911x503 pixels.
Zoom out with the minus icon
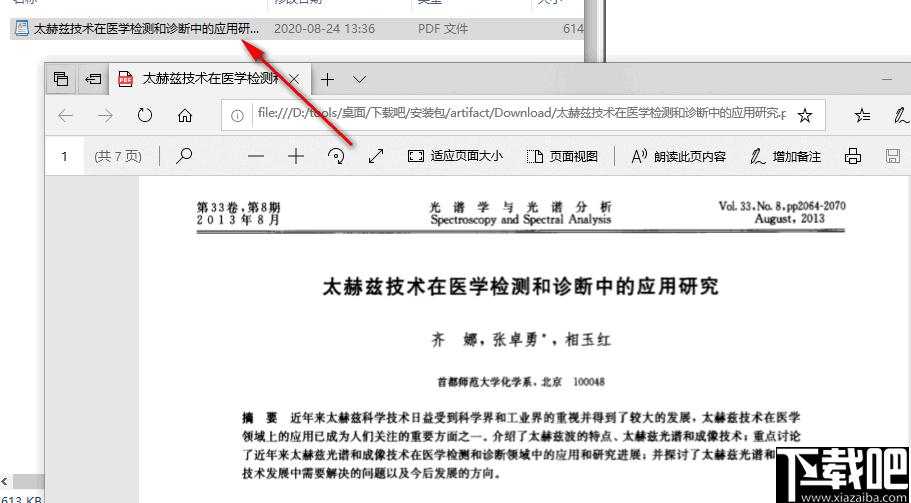tap(257, 156)
